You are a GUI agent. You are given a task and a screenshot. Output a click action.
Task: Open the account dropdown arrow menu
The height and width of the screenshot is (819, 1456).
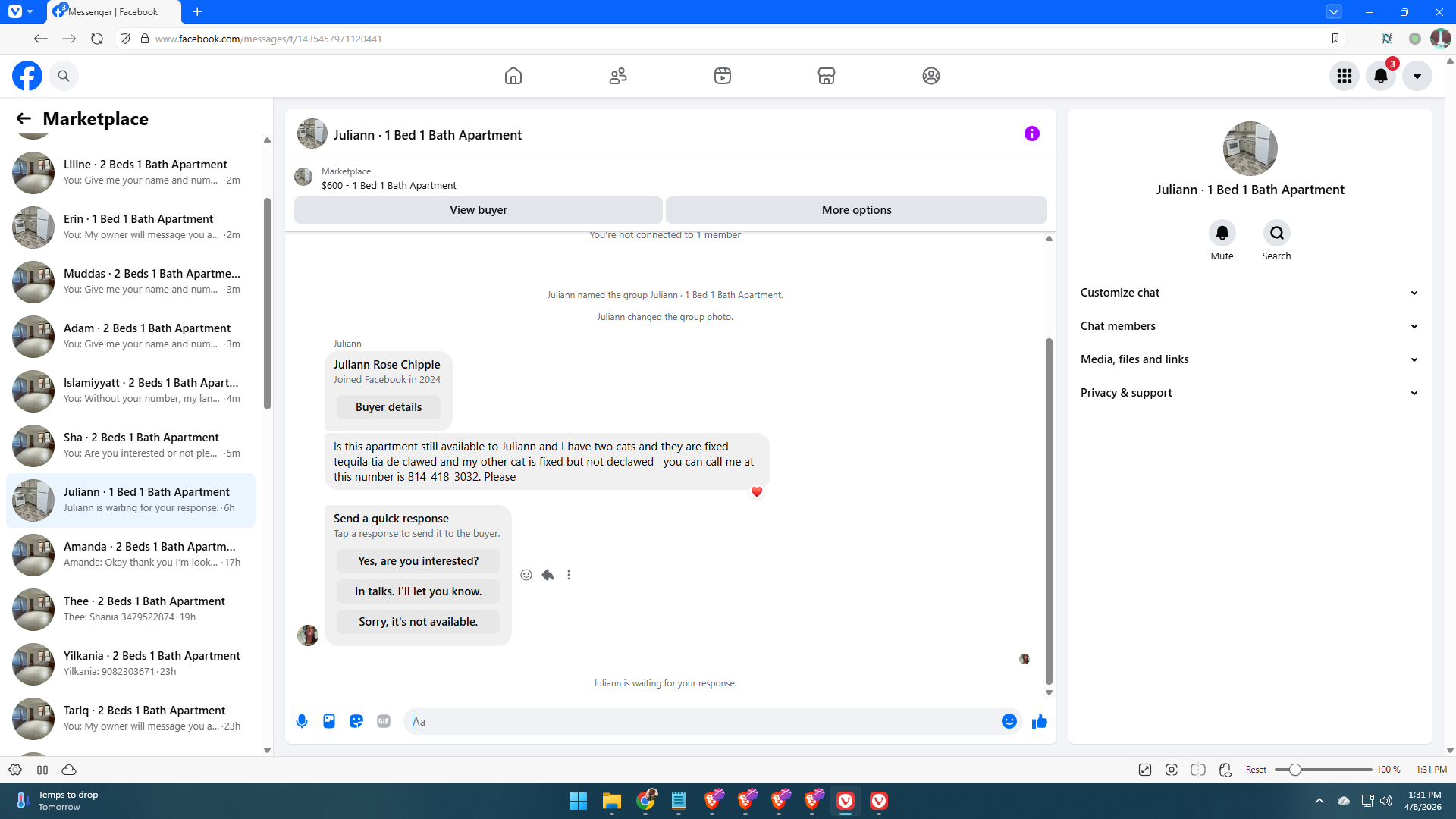tap(1417, 76)
